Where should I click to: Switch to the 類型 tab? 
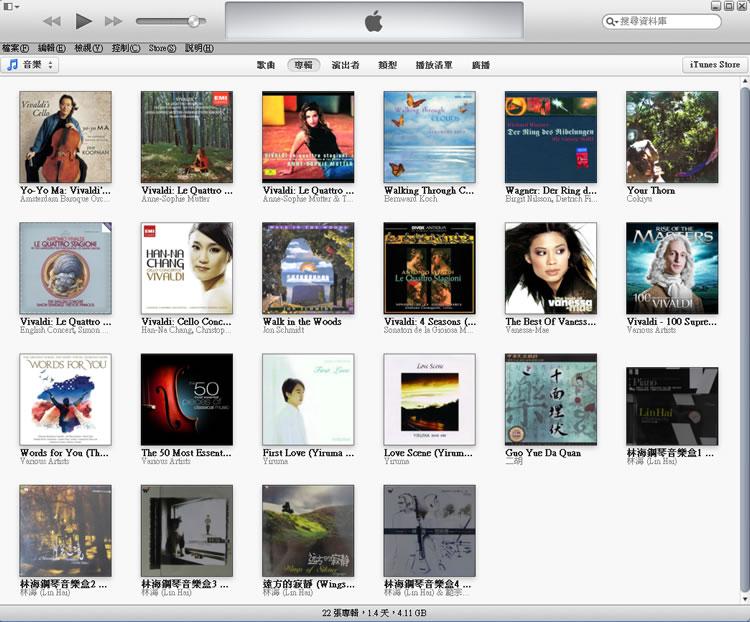(387, 65)
